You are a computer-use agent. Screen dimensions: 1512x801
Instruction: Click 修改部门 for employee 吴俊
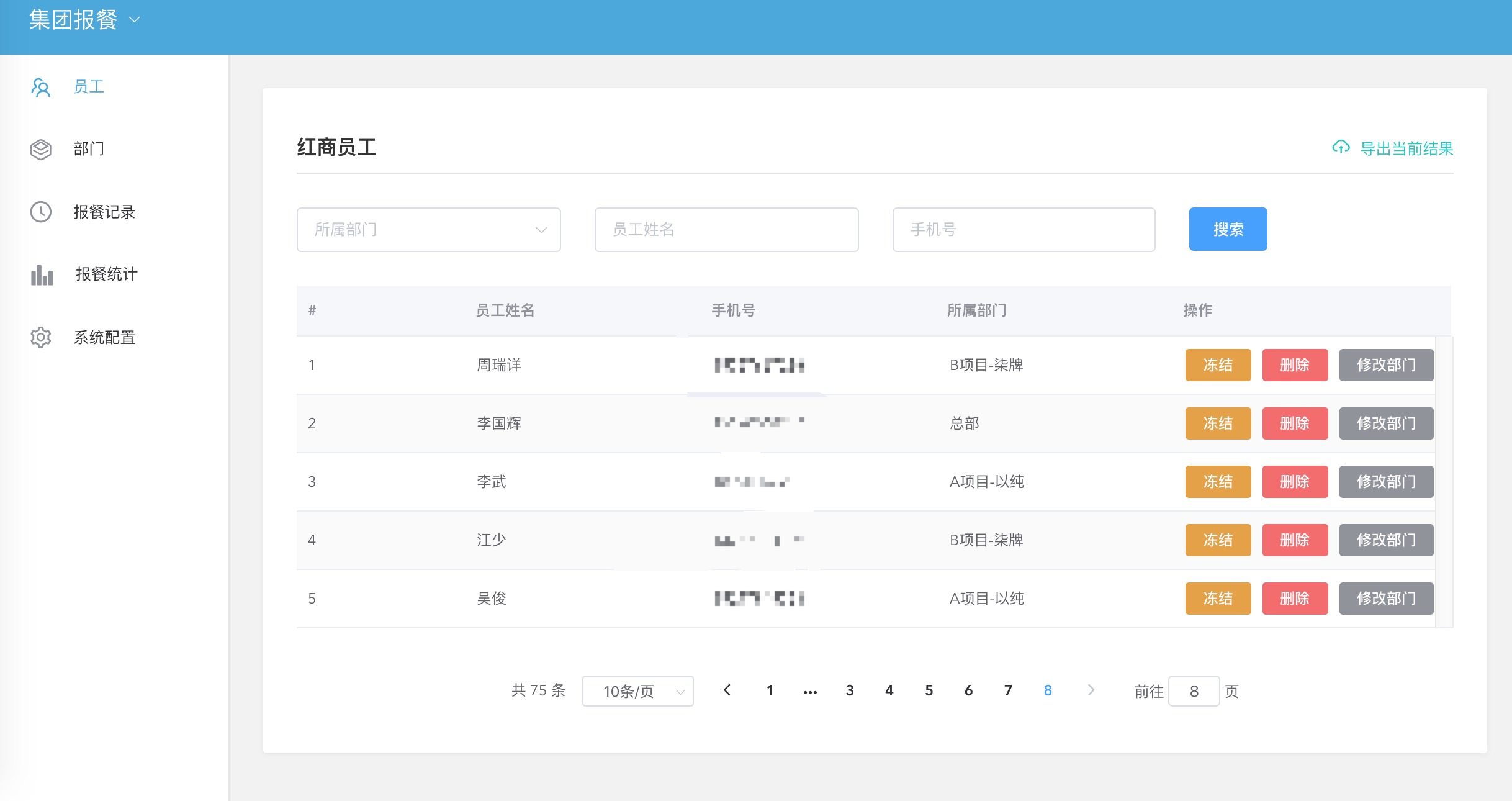pos(1386,599)
